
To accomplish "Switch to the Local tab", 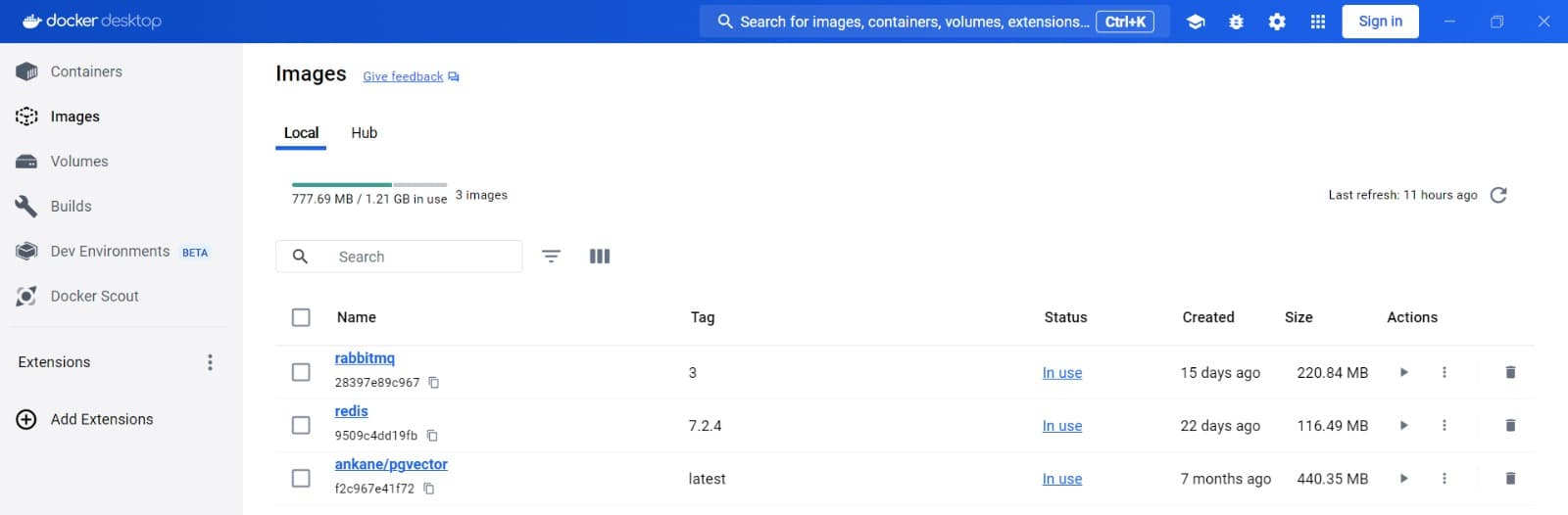I will point(301,133).
